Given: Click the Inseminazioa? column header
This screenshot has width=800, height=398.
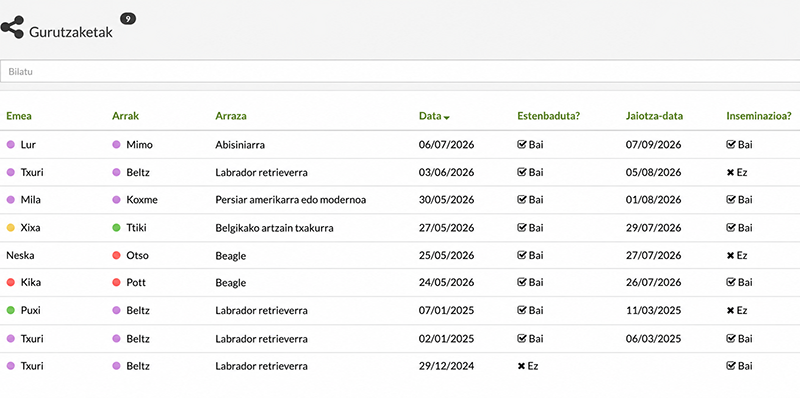Looking at the screenshot, I should [759, 116].
